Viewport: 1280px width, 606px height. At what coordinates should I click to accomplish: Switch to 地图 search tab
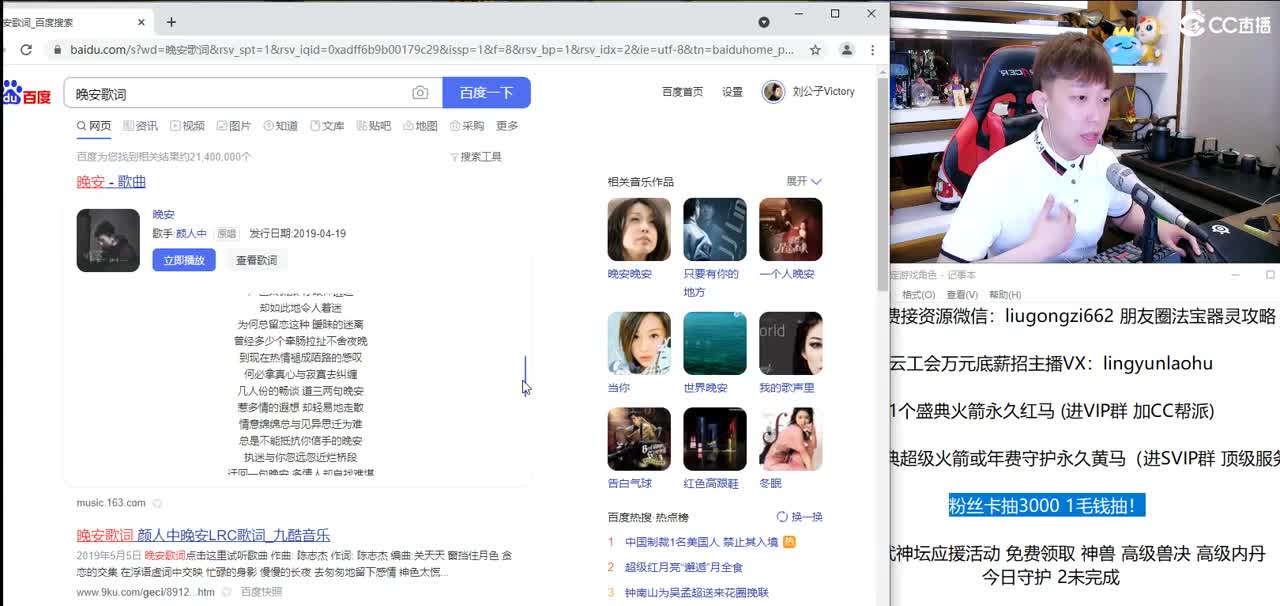point(420,126)
